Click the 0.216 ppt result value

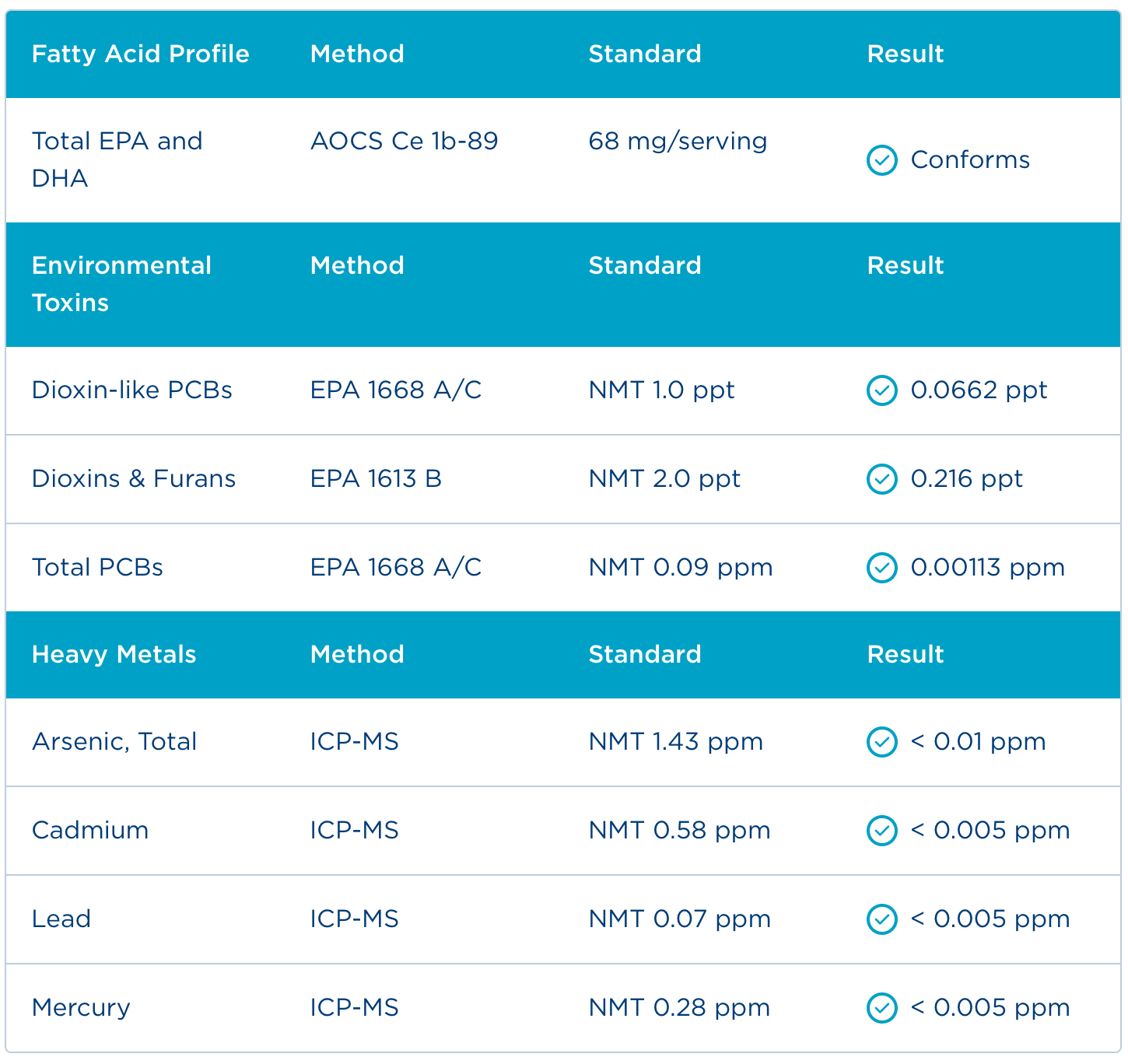967,480
